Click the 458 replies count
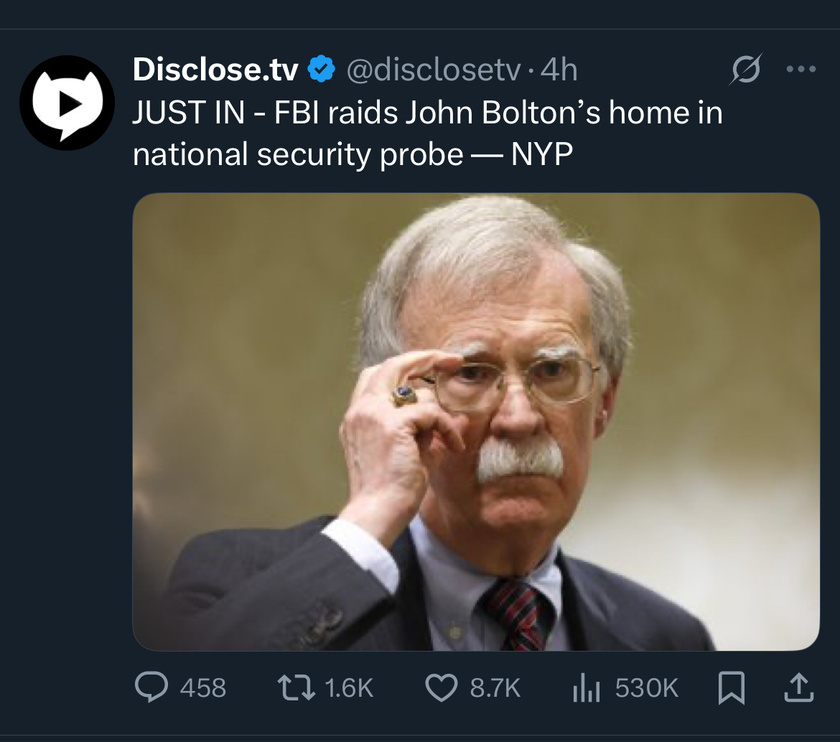Screen dimensions: 840x742 (x=203, y=688)
